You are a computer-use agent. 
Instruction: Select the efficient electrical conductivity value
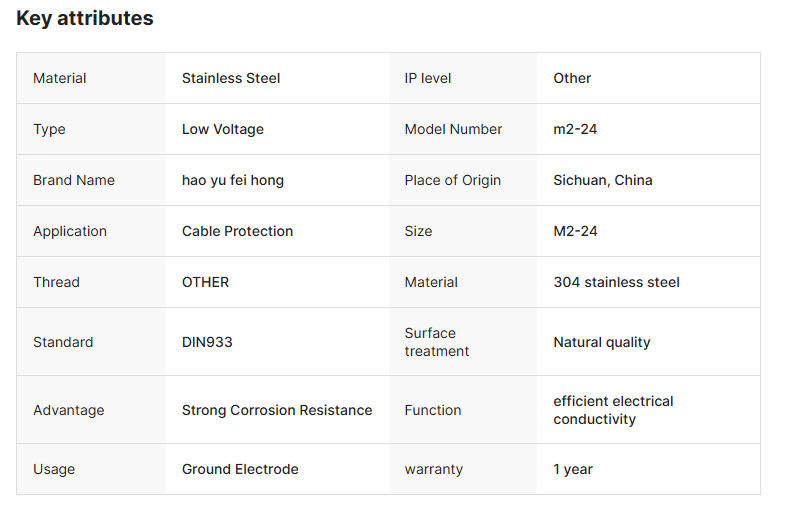click(x=613, y=410)
